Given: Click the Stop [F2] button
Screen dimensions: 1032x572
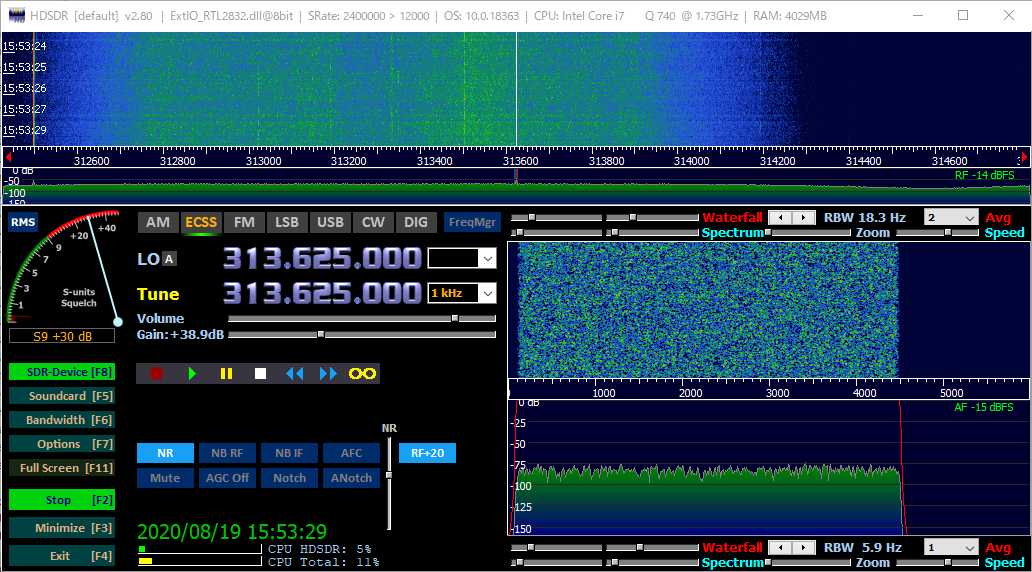Looking at the screenshot, I should coord(62,500).
